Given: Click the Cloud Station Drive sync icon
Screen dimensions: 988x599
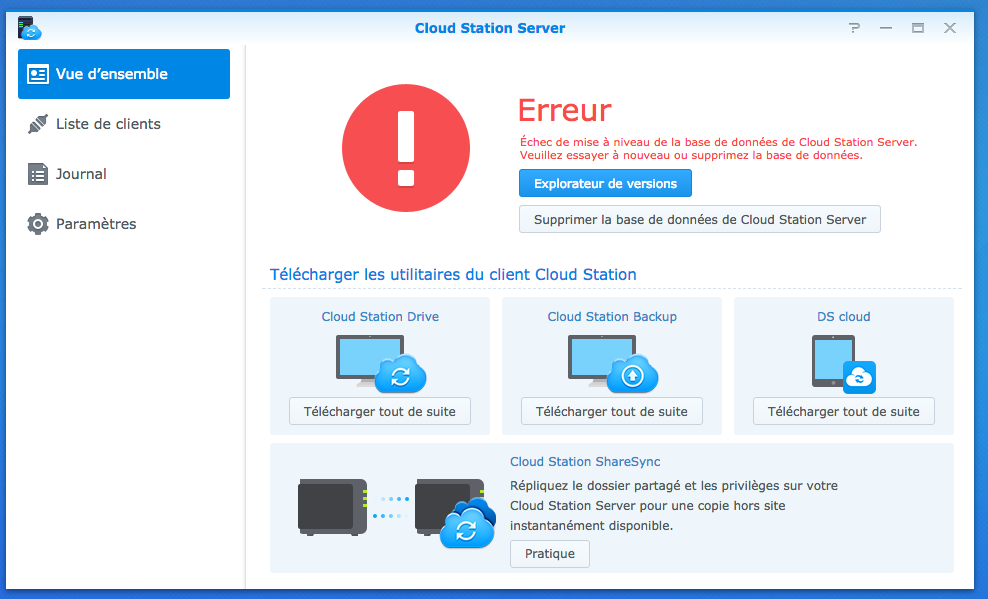Looking at the screenshot, I should tap(381, 362).
